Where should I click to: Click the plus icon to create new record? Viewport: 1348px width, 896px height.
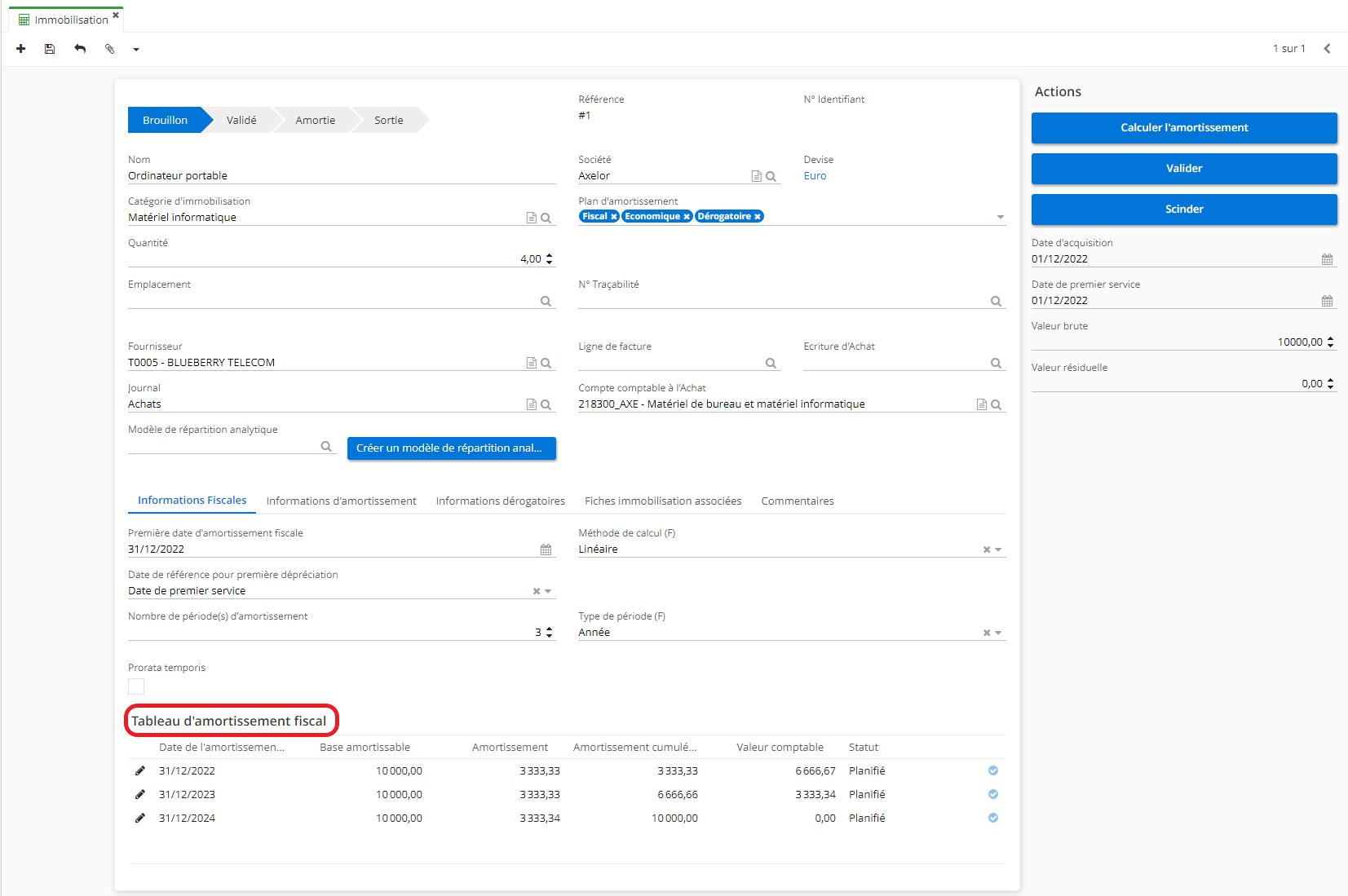click(x=21, y=49)
